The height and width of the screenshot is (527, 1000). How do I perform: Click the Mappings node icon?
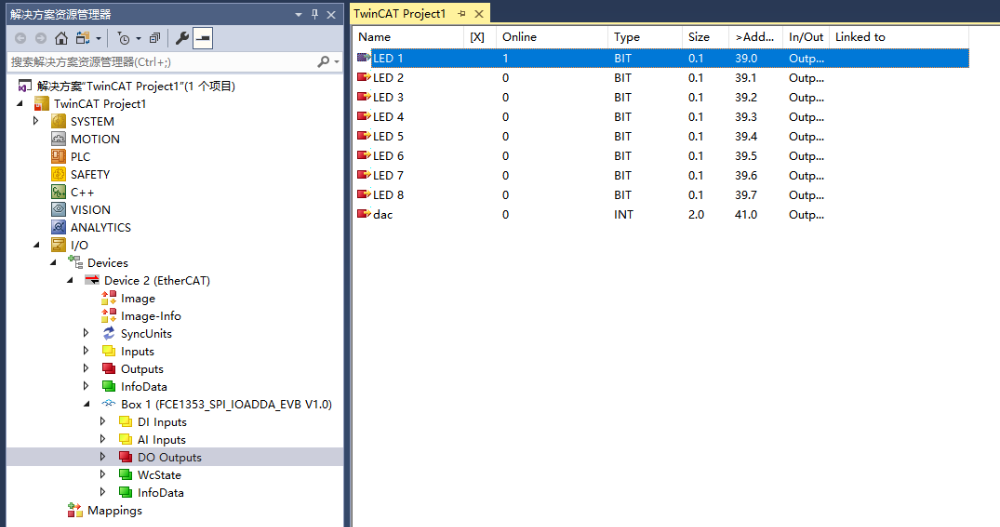[75, 510]
